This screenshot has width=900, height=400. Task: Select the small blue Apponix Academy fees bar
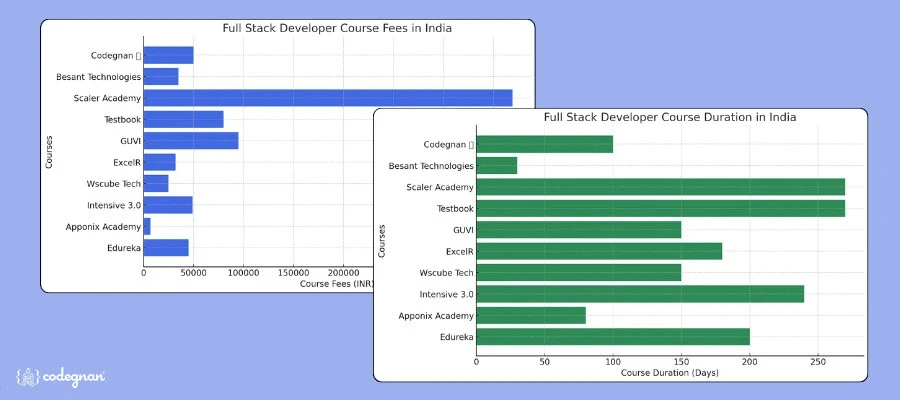tap(147, 227)
